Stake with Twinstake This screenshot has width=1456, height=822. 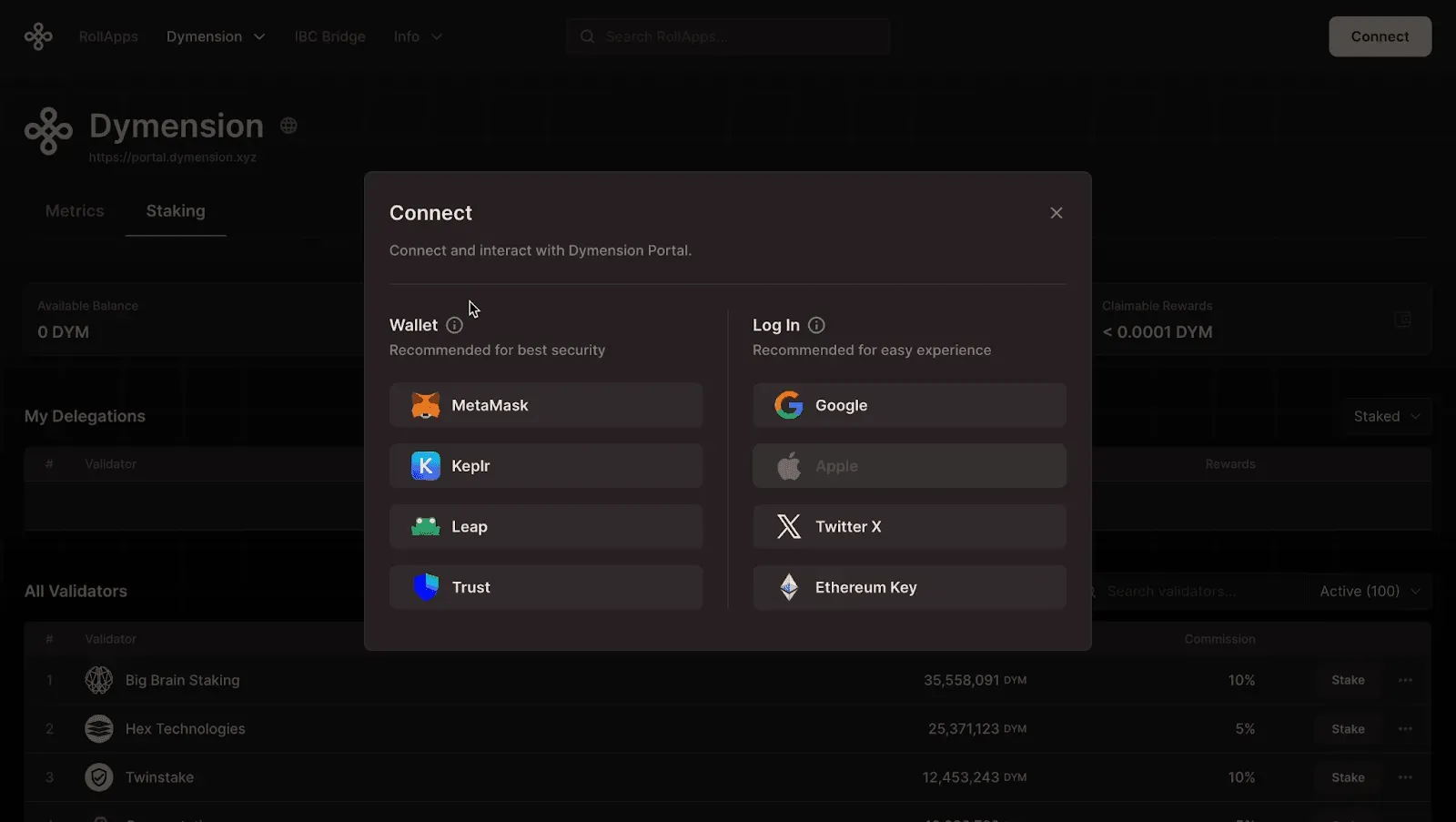(1348, 777)
